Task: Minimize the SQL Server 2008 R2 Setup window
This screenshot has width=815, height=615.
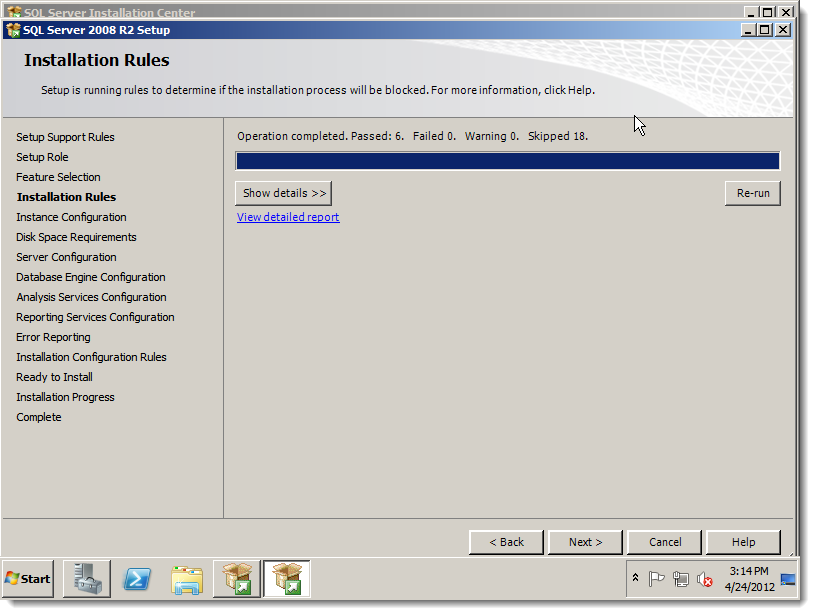Action: click(748, 30)
